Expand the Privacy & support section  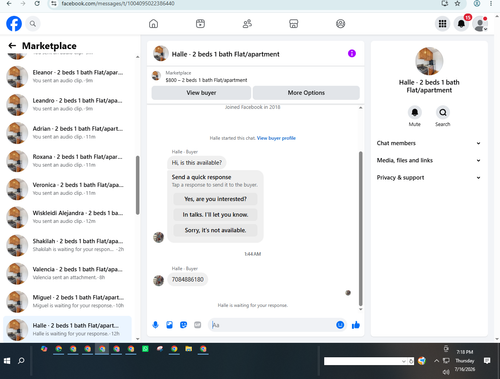[x=429, y=178]
